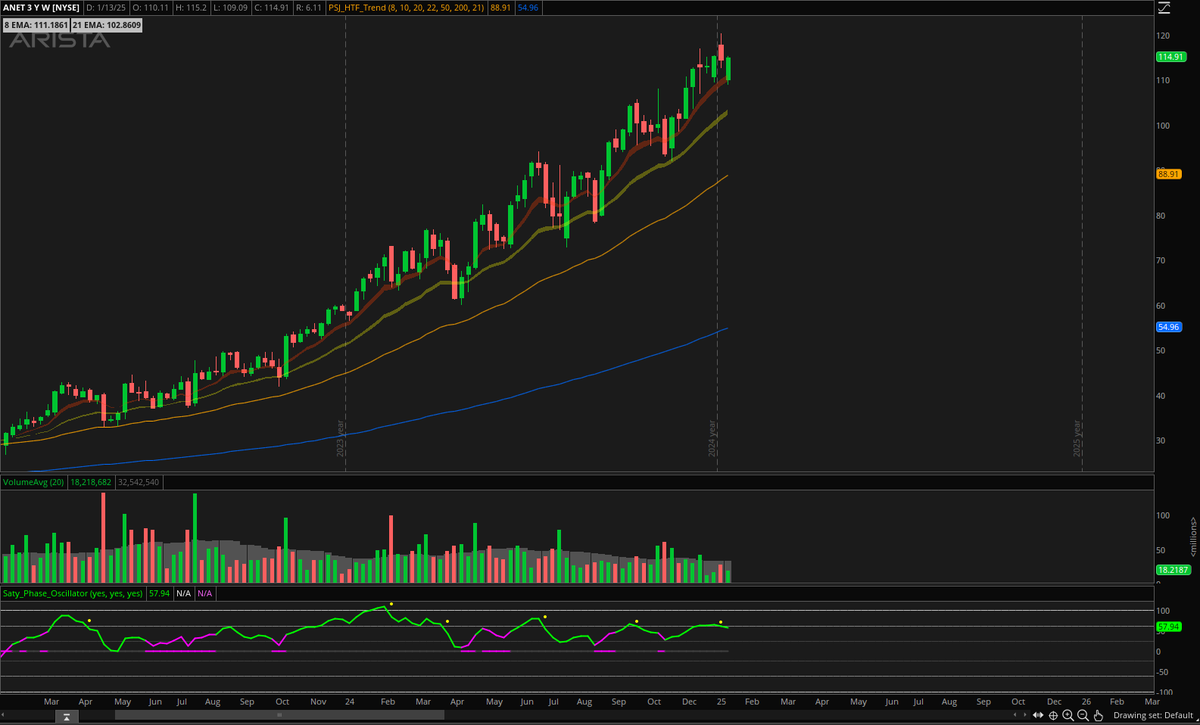Click the blue 54.96 price axis bubble
This screenshot has width=1200, height=725.
[x=1169, y=327]
